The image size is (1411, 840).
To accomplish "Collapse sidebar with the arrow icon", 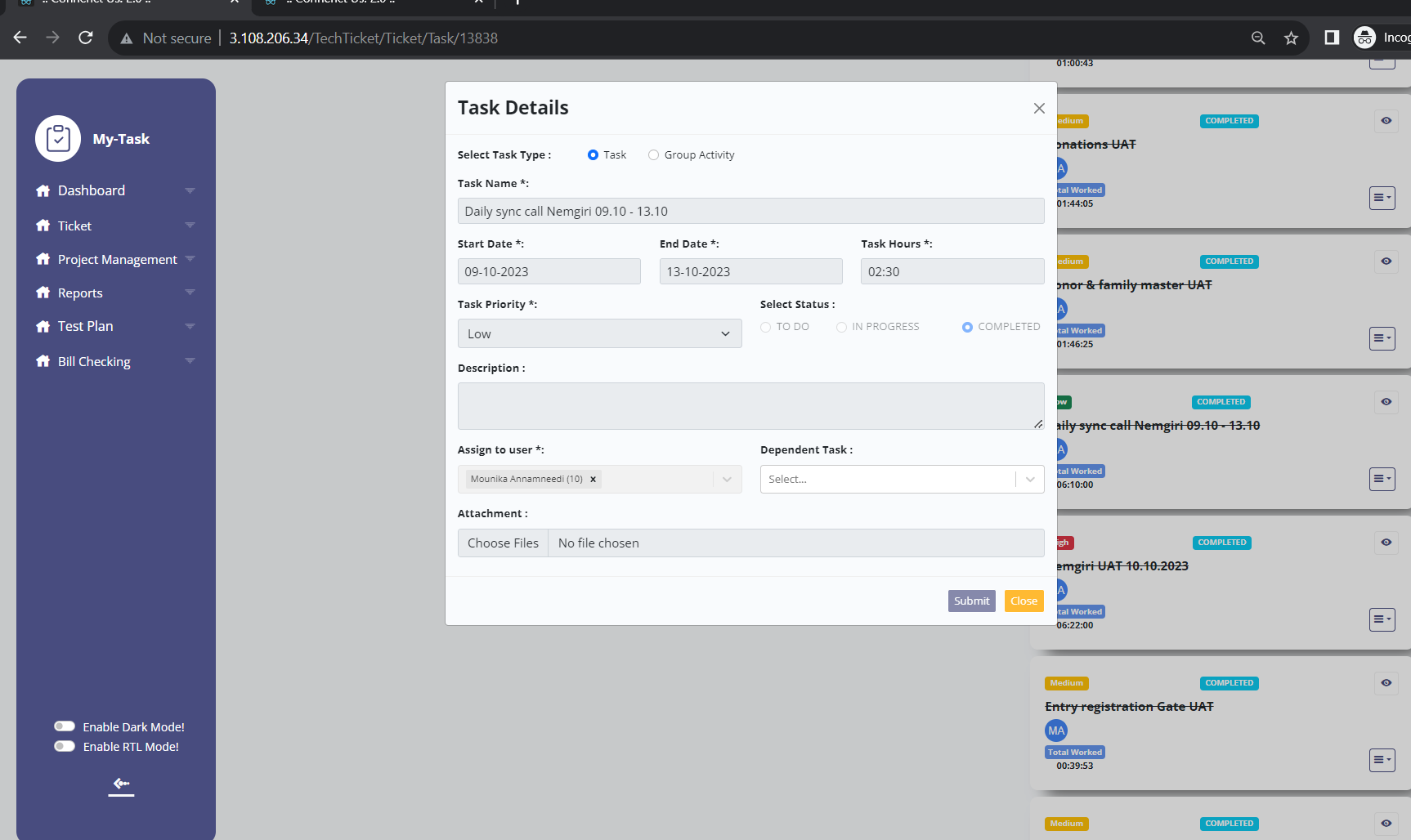I will pos(121,784).
